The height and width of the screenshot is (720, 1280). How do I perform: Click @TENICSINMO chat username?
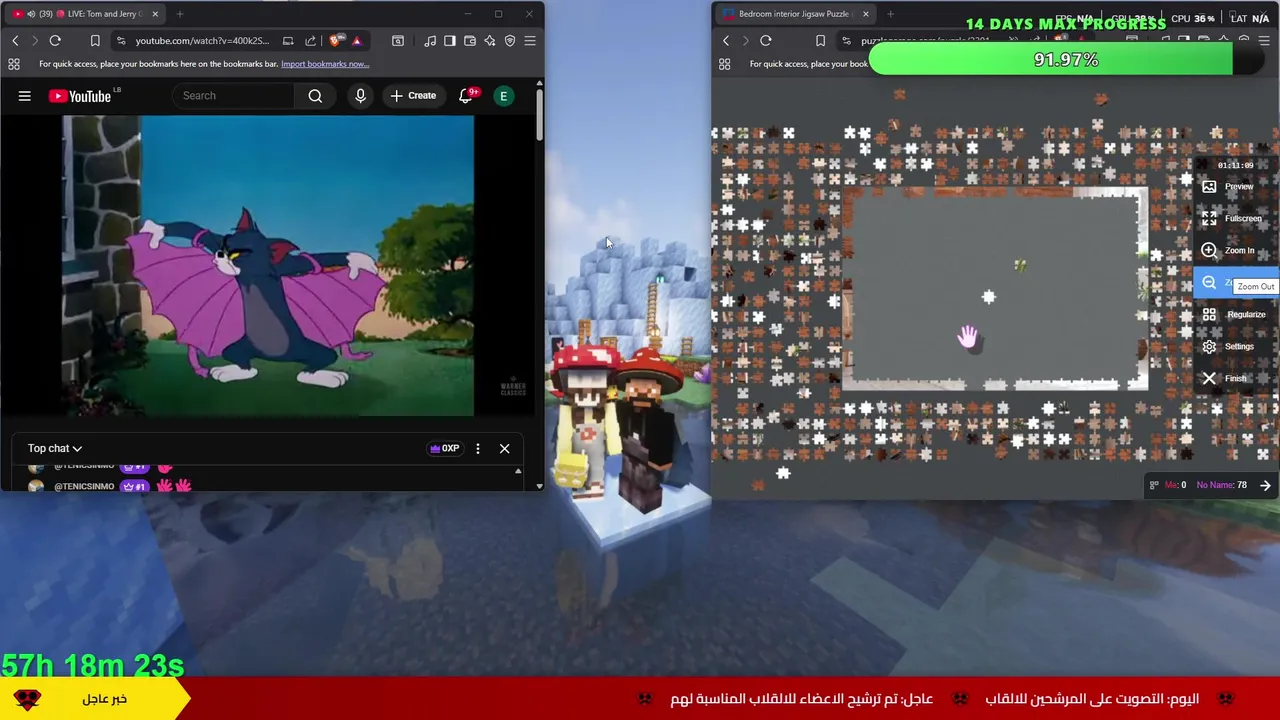coord(84,486)
